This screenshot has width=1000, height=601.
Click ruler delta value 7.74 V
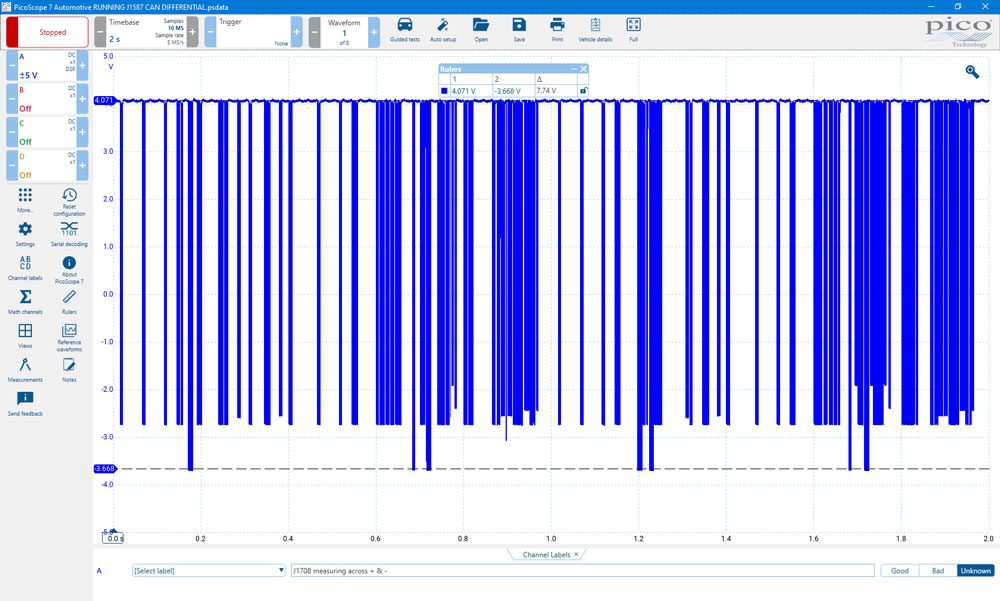pyautogui.click(x=547, y=91)
